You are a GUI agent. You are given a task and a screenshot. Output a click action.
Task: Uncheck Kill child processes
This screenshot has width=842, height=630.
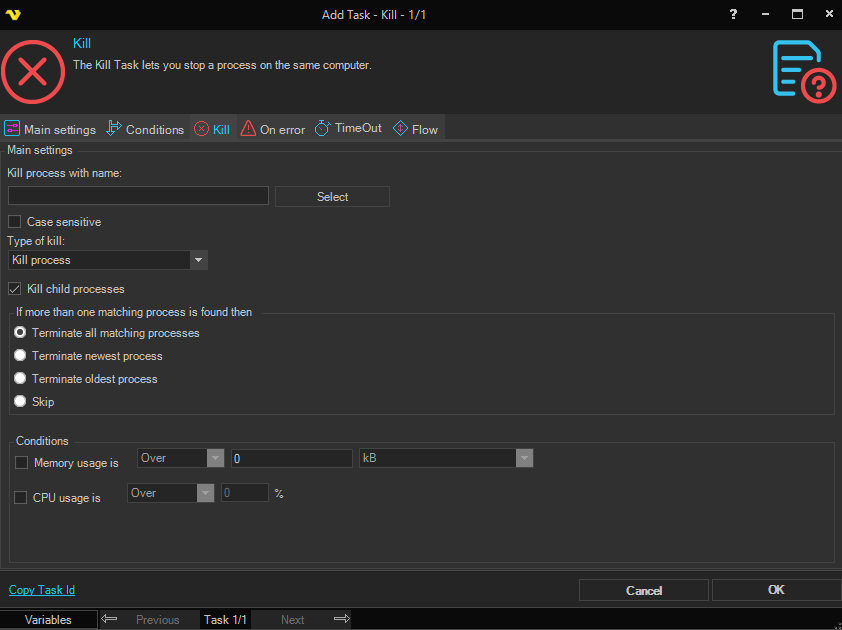pyautogui.click(x=15, y=289)
